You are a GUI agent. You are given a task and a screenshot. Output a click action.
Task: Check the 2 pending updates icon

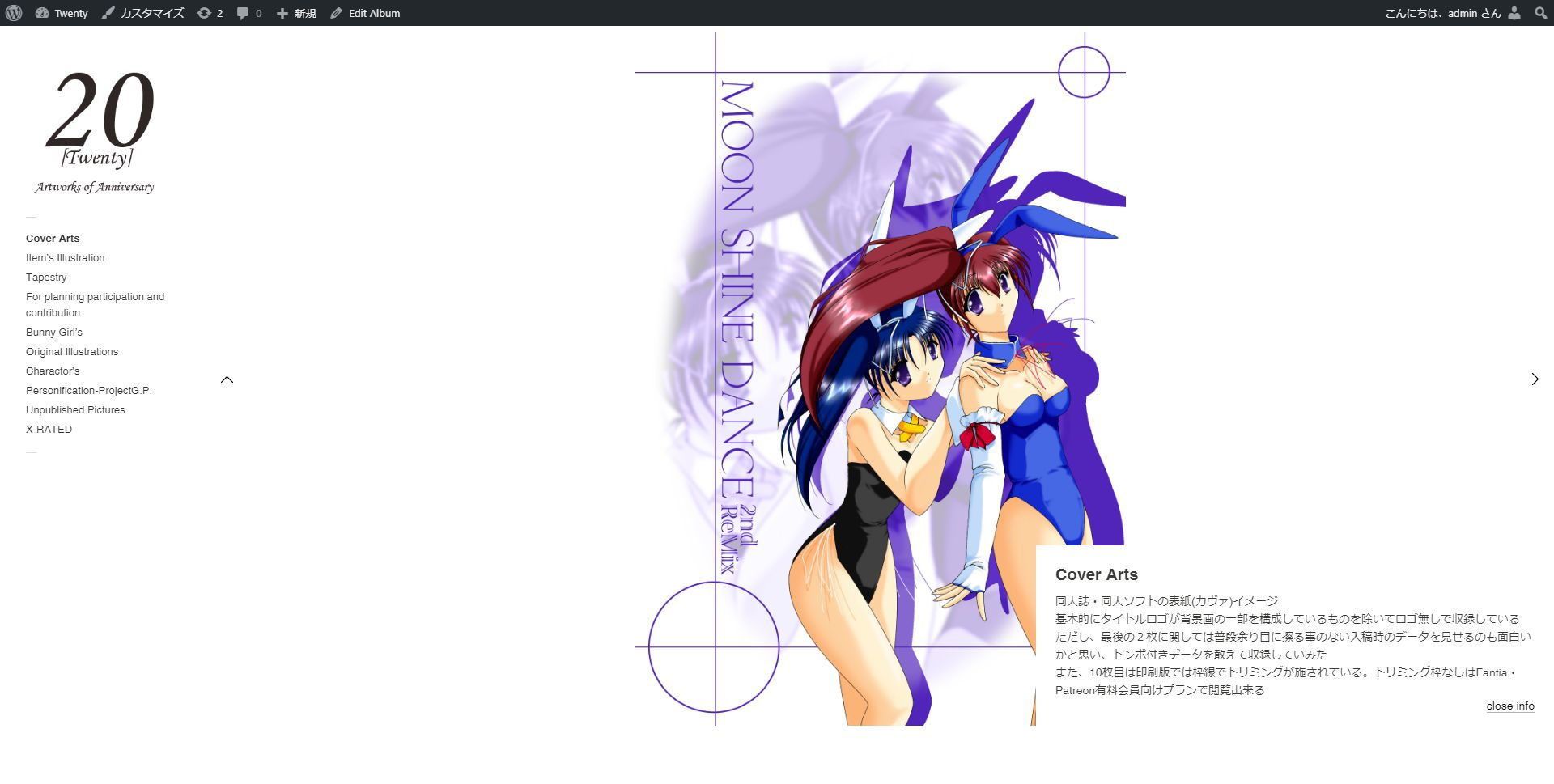[210, 13]
